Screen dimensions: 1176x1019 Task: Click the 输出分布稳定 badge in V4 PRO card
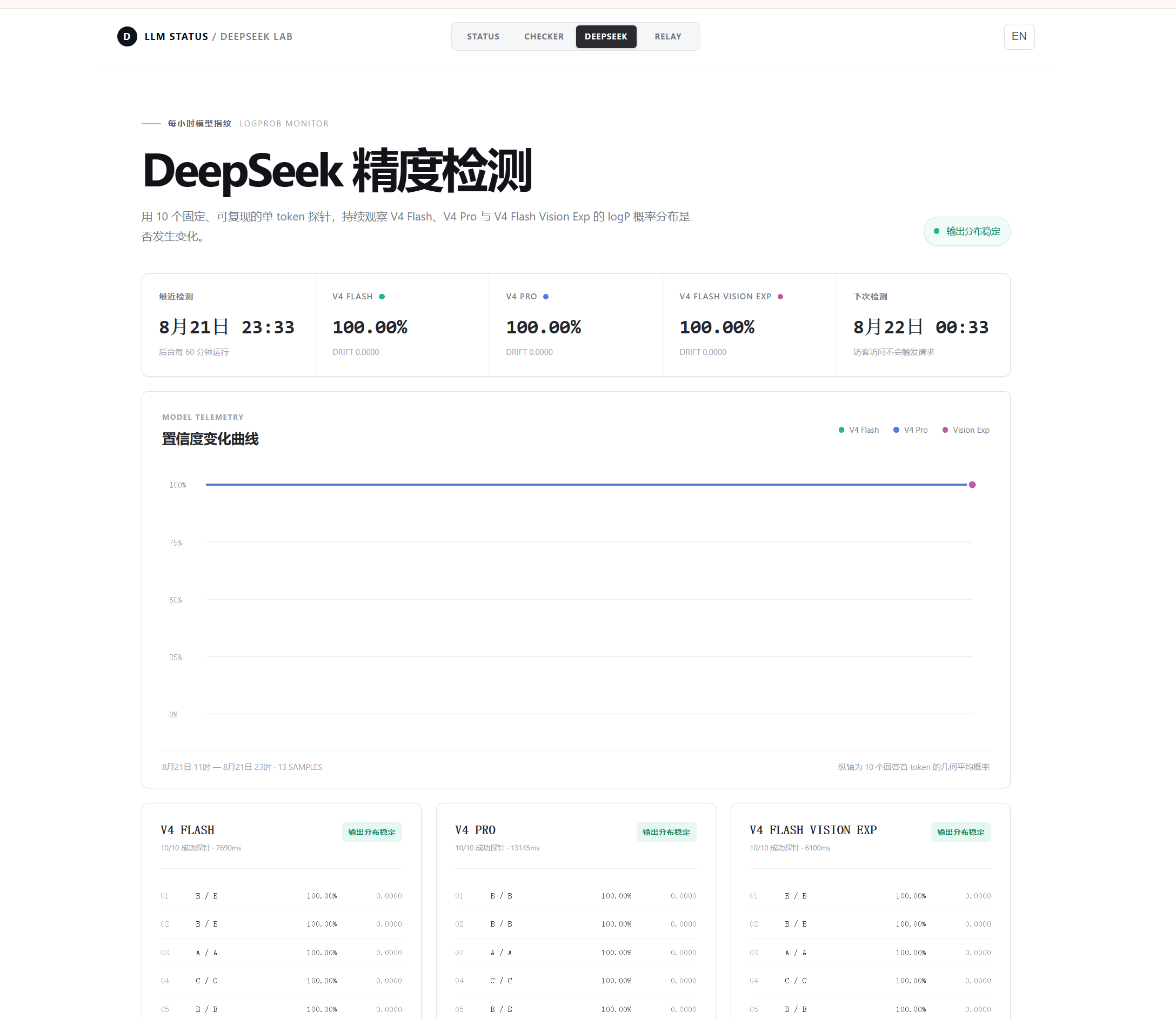click(666, 832)
